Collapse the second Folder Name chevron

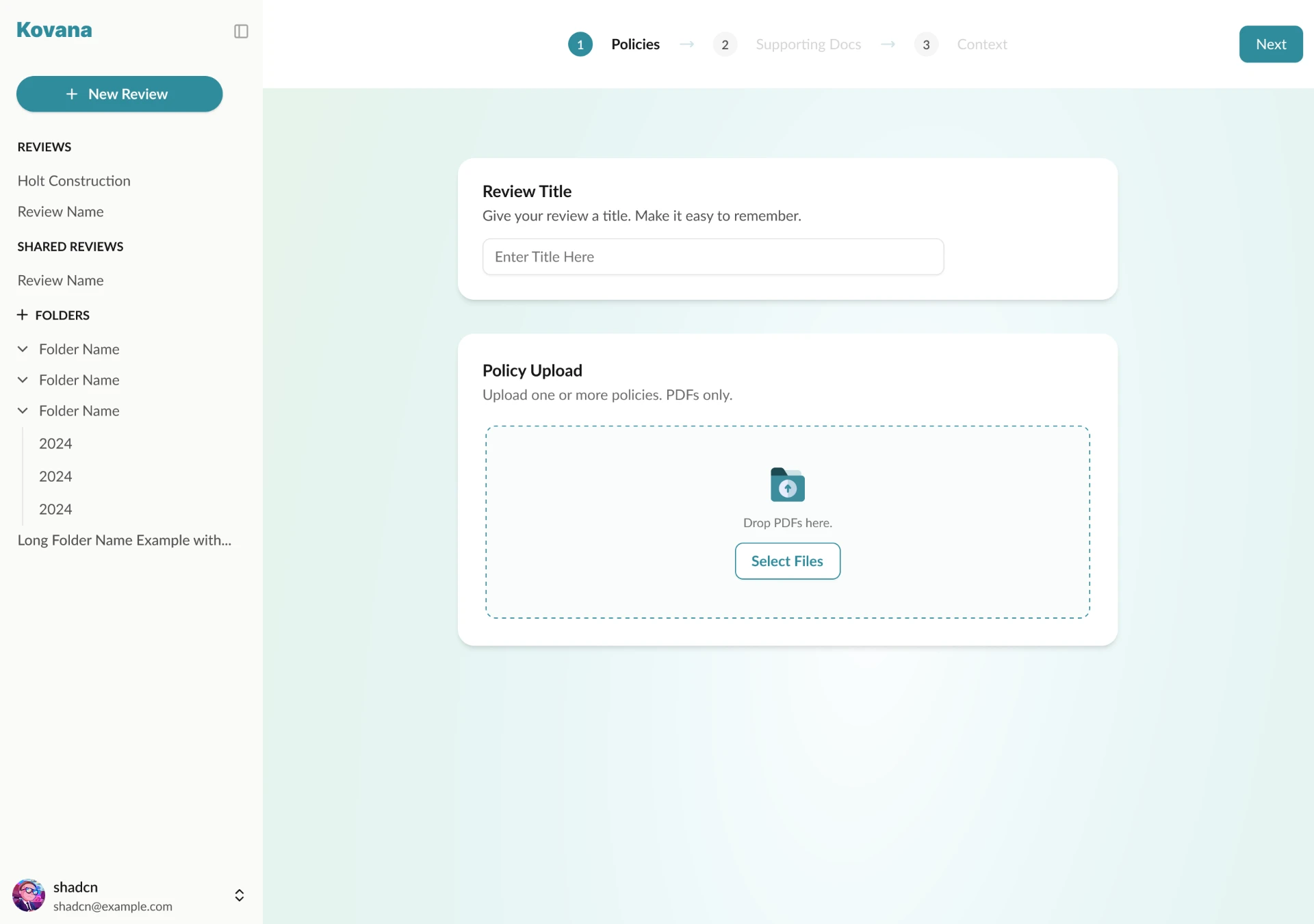coord(23,380)
